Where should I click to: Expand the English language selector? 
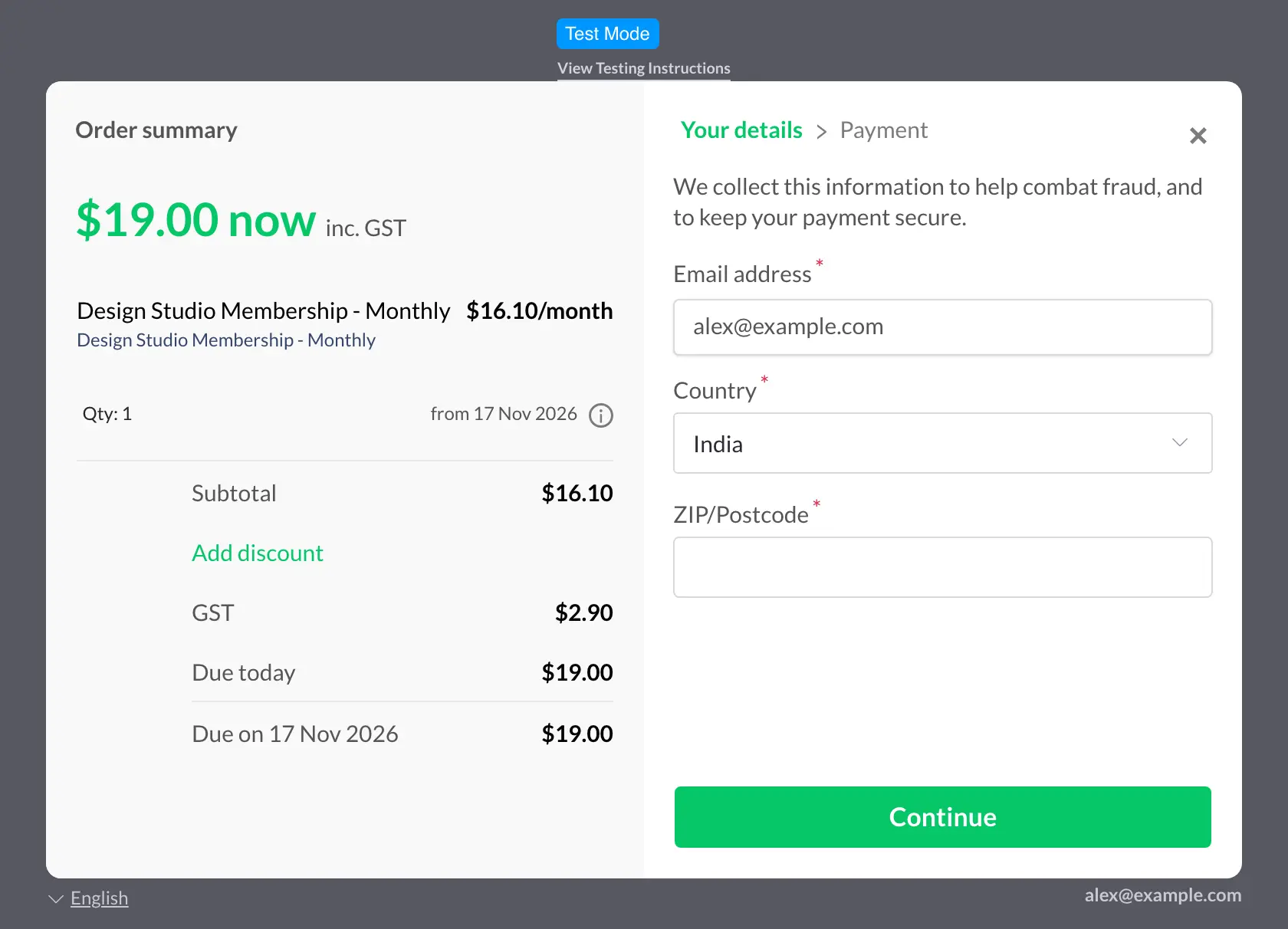coord(88,898)
